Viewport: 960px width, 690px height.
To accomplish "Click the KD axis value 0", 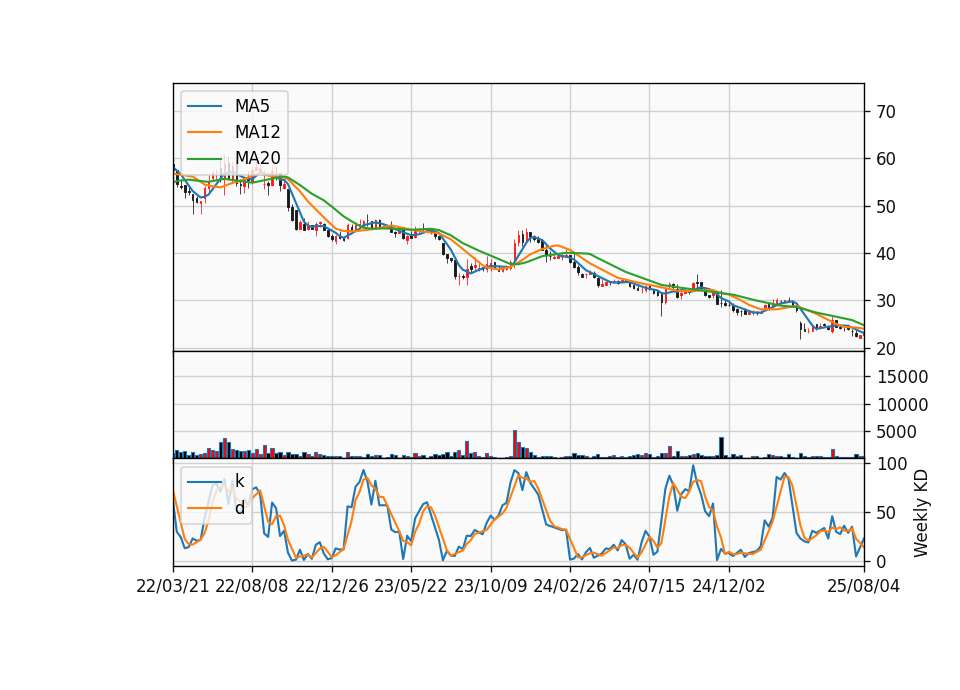I will [881, 561].
